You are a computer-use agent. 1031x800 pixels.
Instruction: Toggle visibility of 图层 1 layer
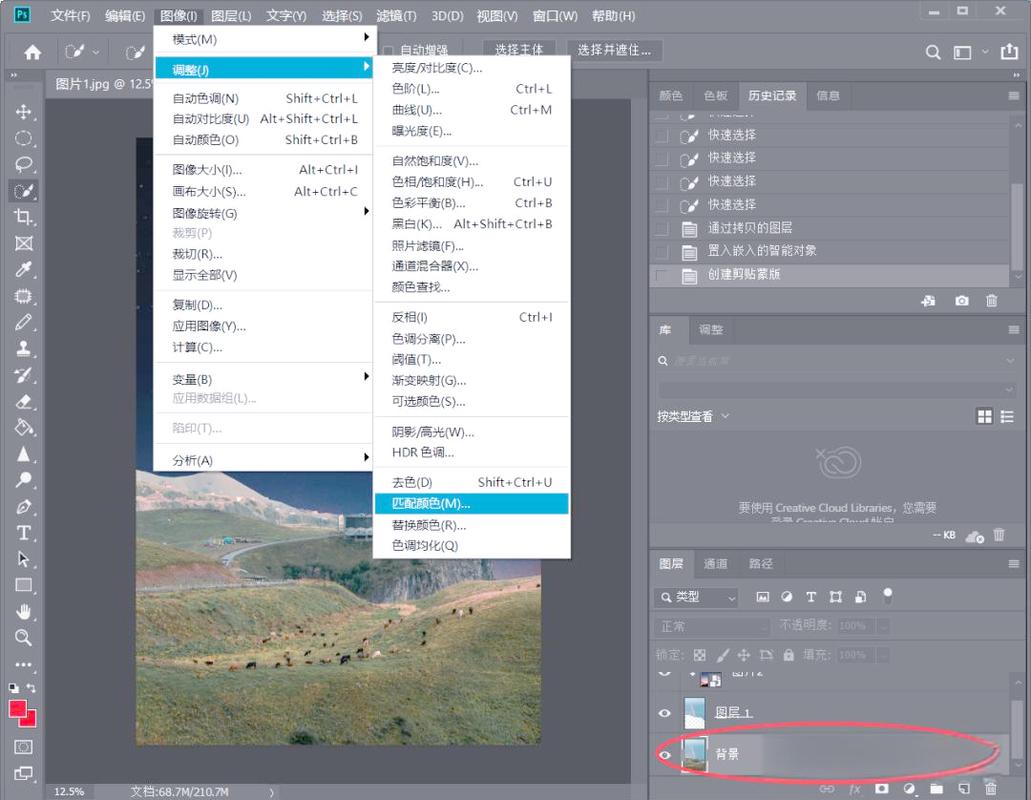[665, 713]
